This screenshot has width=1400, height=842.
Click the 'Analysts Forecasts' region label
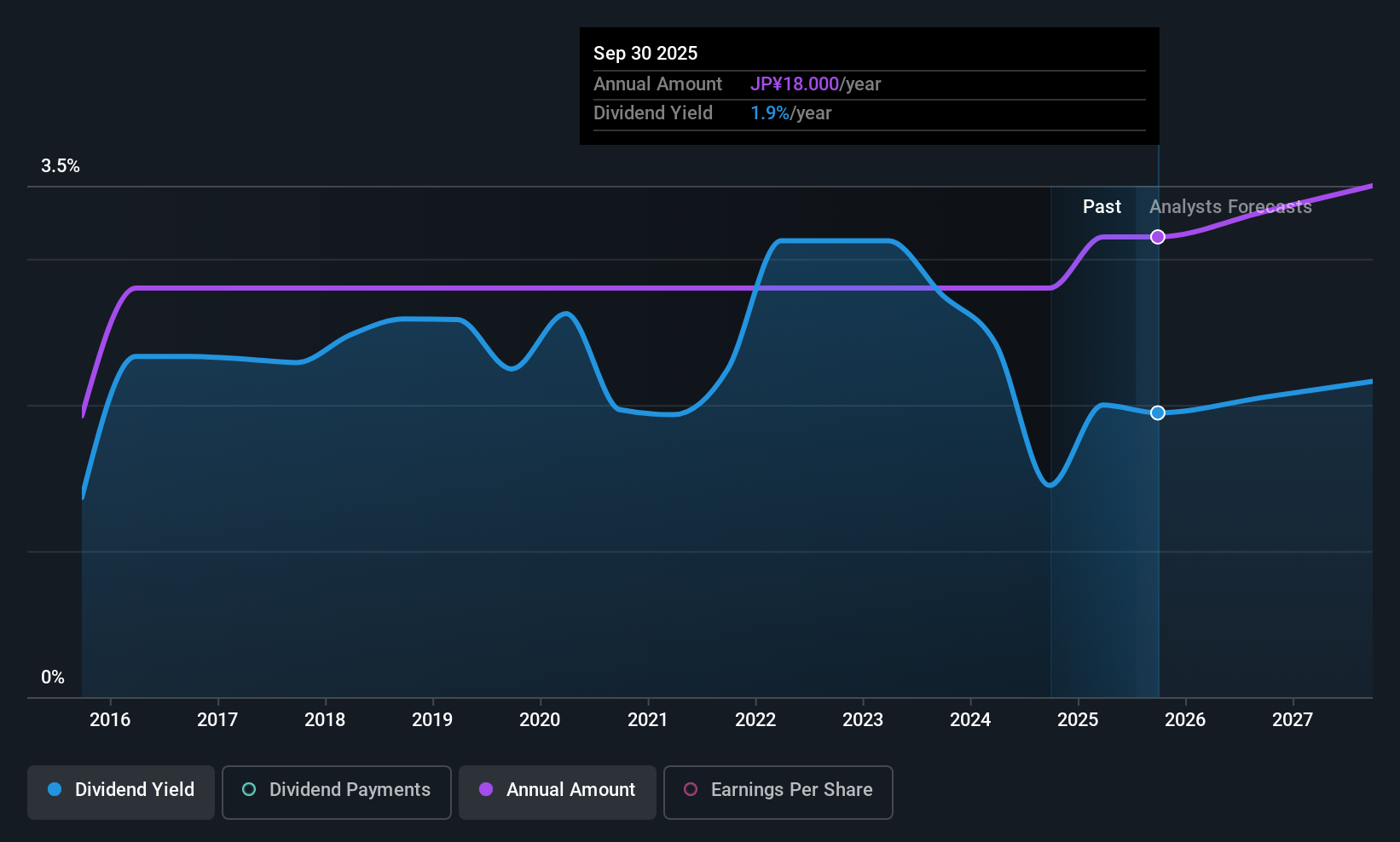[1230, 207]
